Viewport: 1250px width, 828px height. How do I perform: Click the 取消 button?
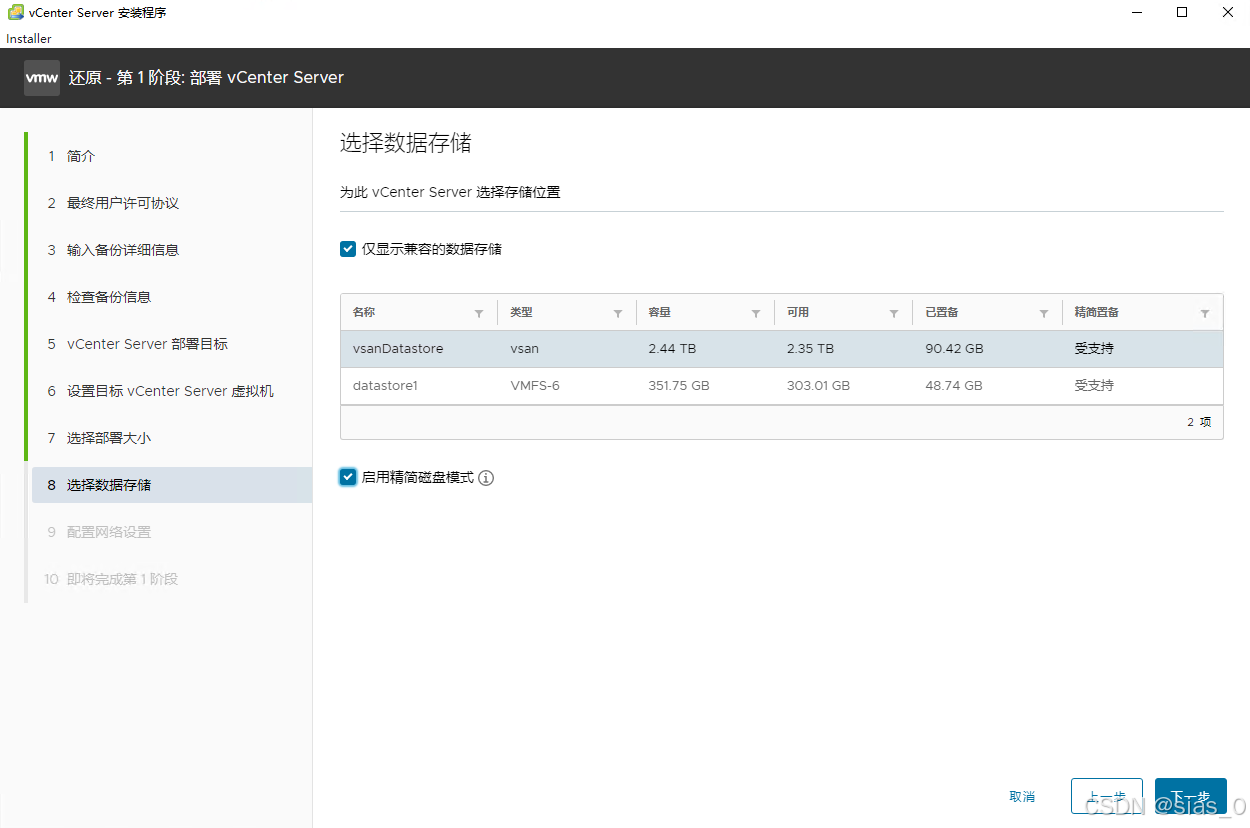click(x=1022, y=797)
